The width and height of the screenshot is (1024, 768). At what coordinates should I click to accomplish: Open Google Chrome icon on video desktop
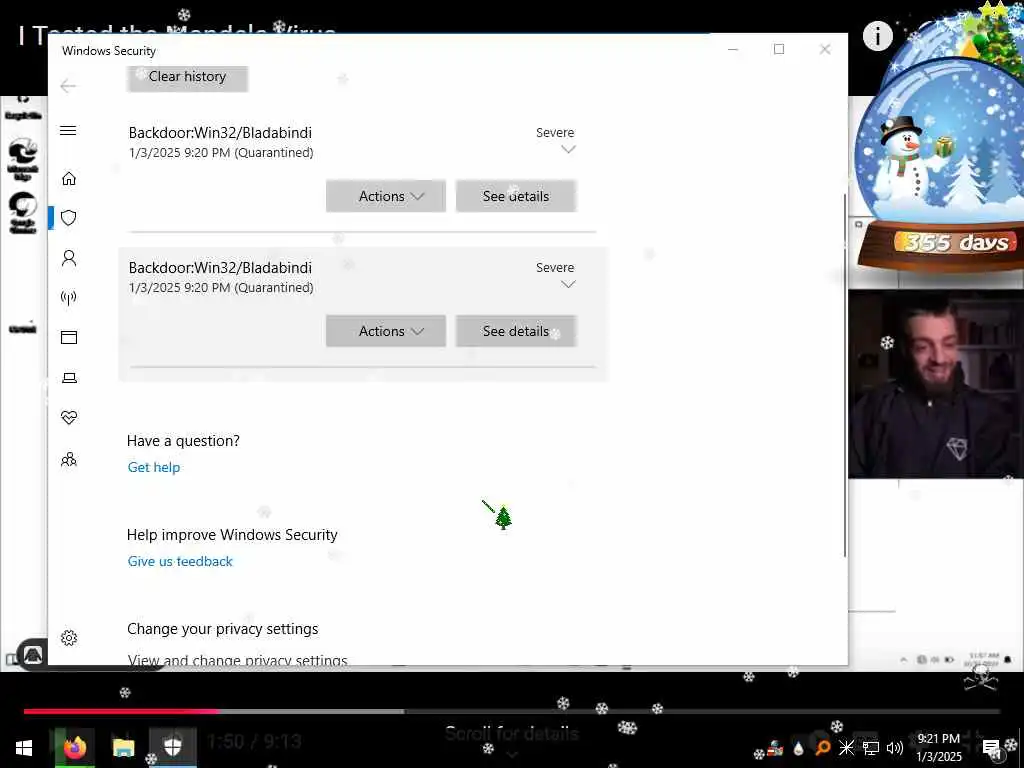(23, 212)
